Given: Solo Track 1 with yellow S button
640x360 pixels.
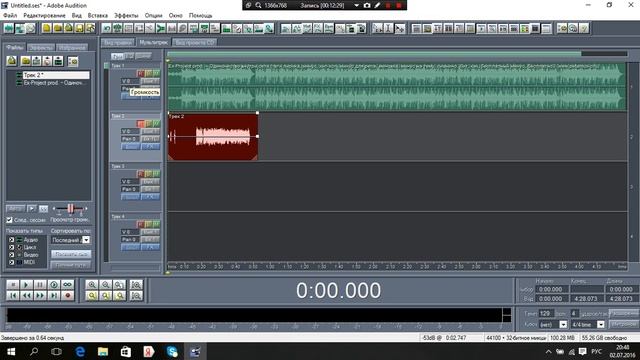Looking at the screenshot, I should 149,73.
